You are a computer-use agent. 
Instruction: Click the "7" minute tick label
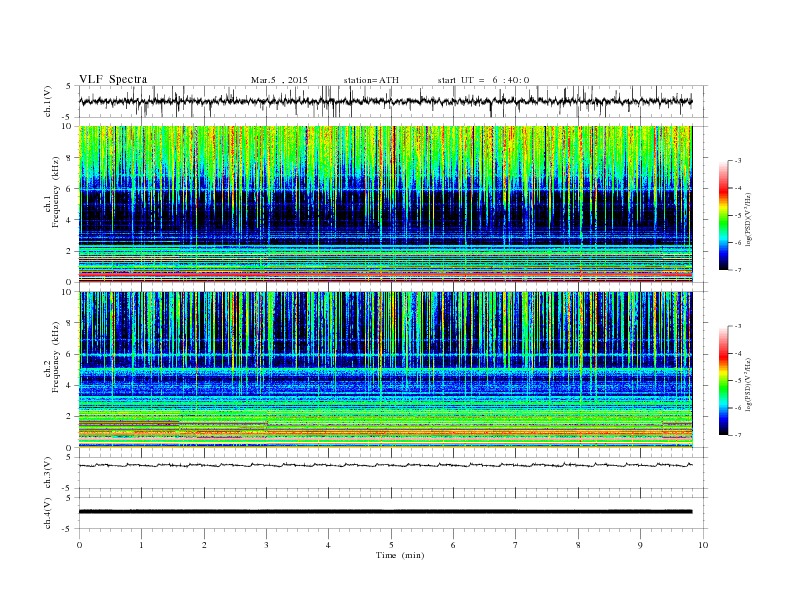pyautogui.click(x=516, y=545)
